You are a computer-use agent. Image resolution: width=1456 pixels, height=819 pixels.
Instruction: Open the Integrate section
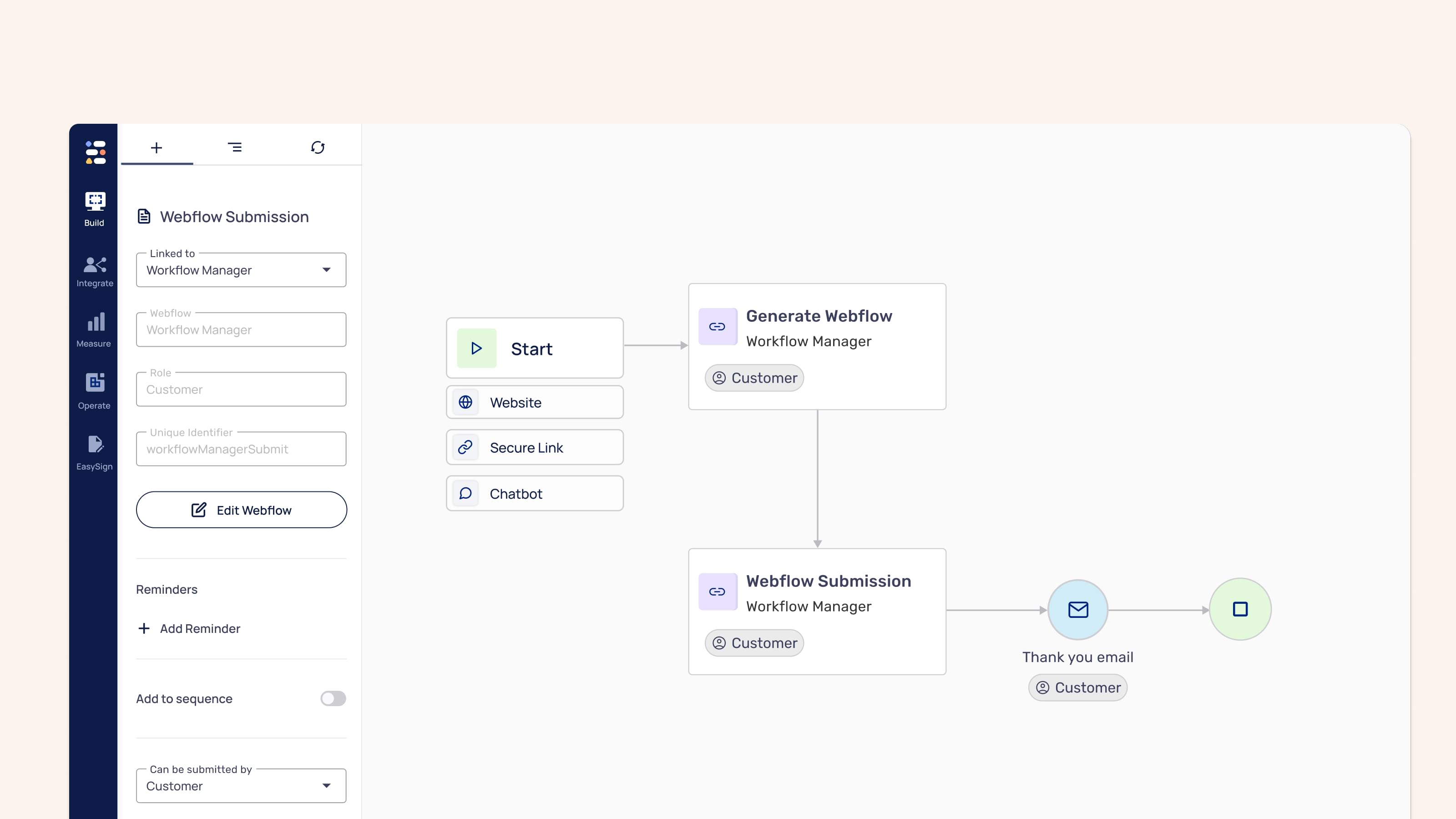click(94, 271)
